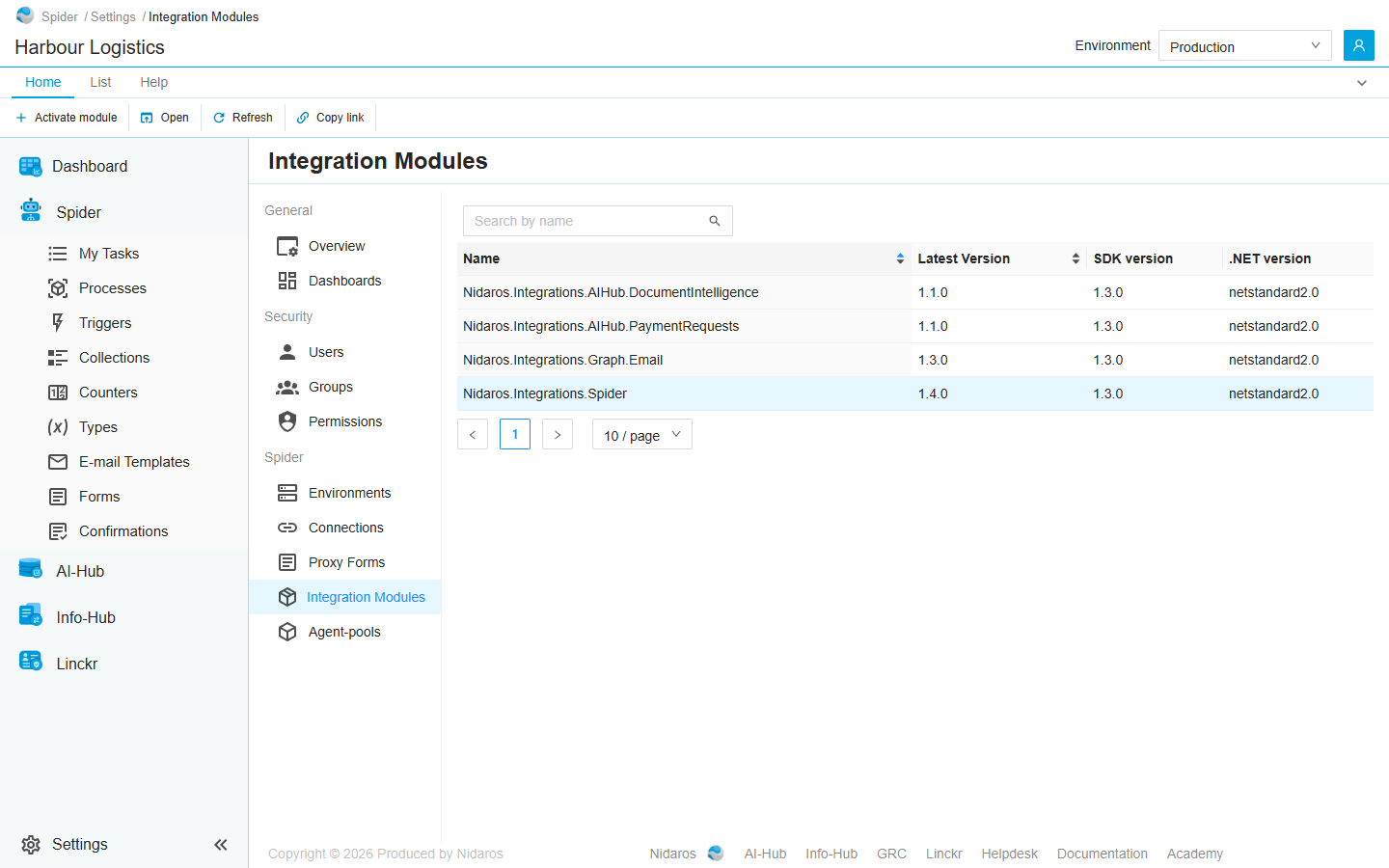Open the My Tasks list icon
The height and width of the screenshot is (868, 1389).
pyautogui.click(x=58, y=254)
